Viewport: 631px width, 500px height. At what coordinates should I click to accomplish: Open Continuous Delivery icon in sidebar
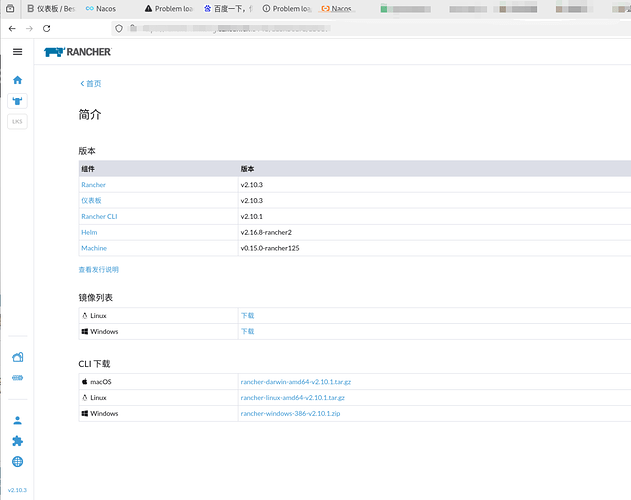pyautogui.click(x=17, y=378)
